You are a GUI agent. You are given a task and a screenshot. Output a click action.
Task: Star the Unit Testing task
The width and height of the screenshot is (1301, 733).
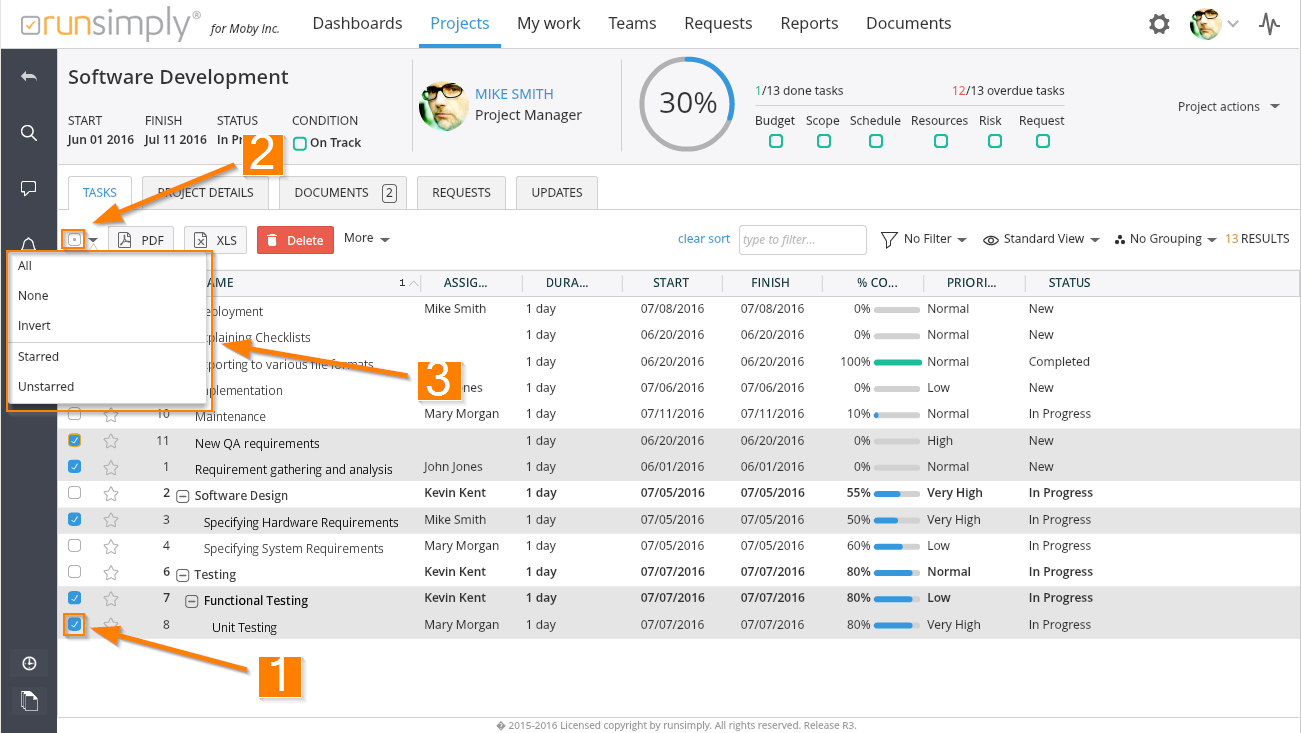point(111,625)
